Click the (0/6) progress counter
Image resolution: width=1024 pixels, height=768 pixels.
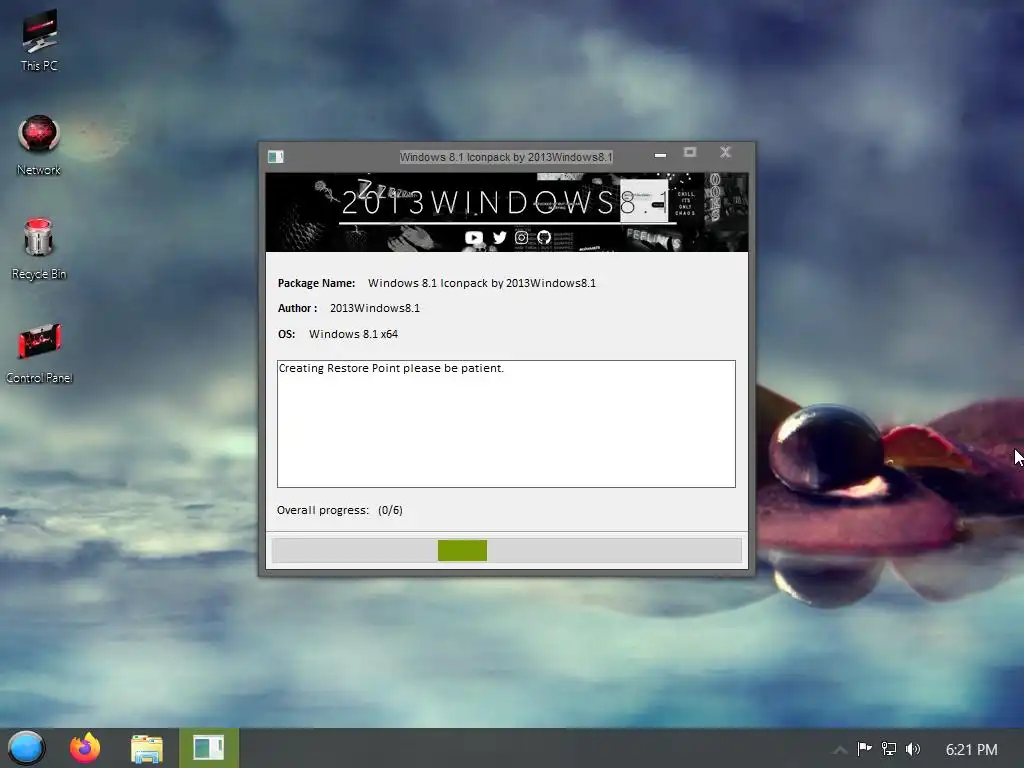click(390, 510)
